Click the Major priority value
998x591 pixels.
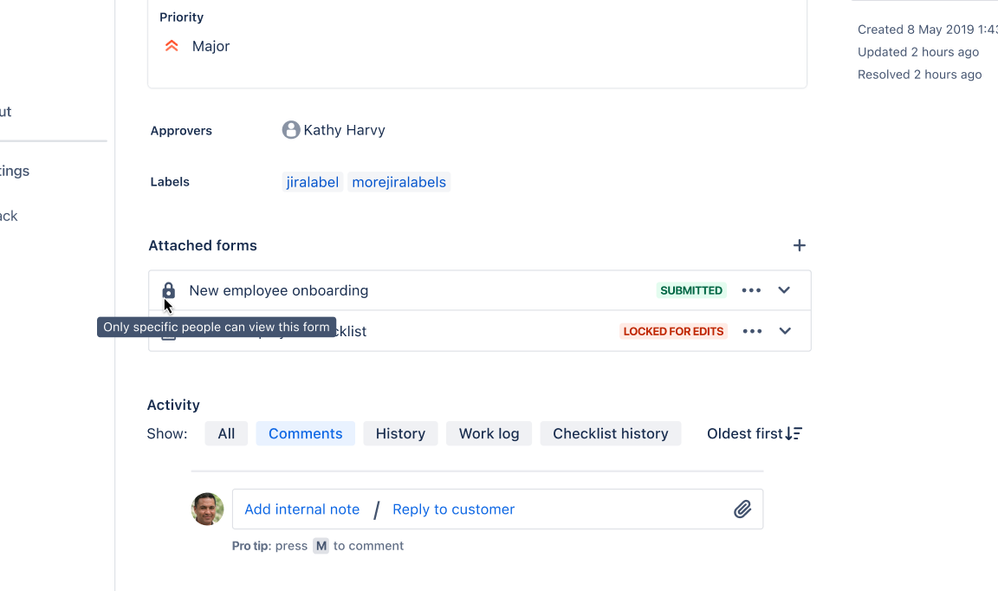pyautogui.click(x=211, y=46)
